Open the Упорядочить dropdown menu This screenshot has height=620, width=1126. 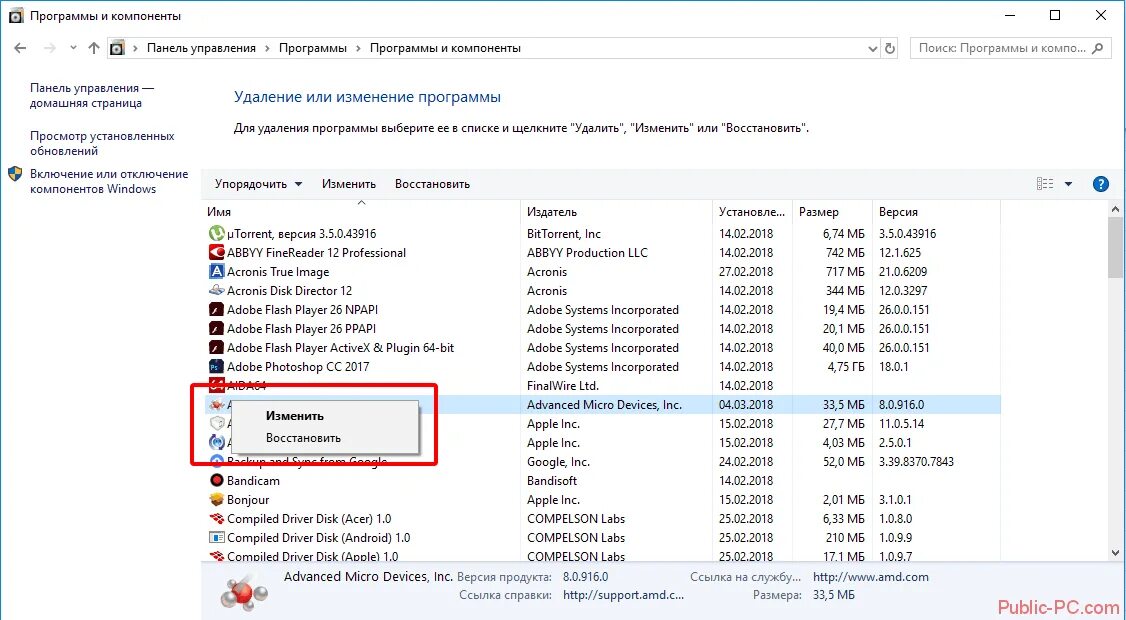(x=259, y=184)
